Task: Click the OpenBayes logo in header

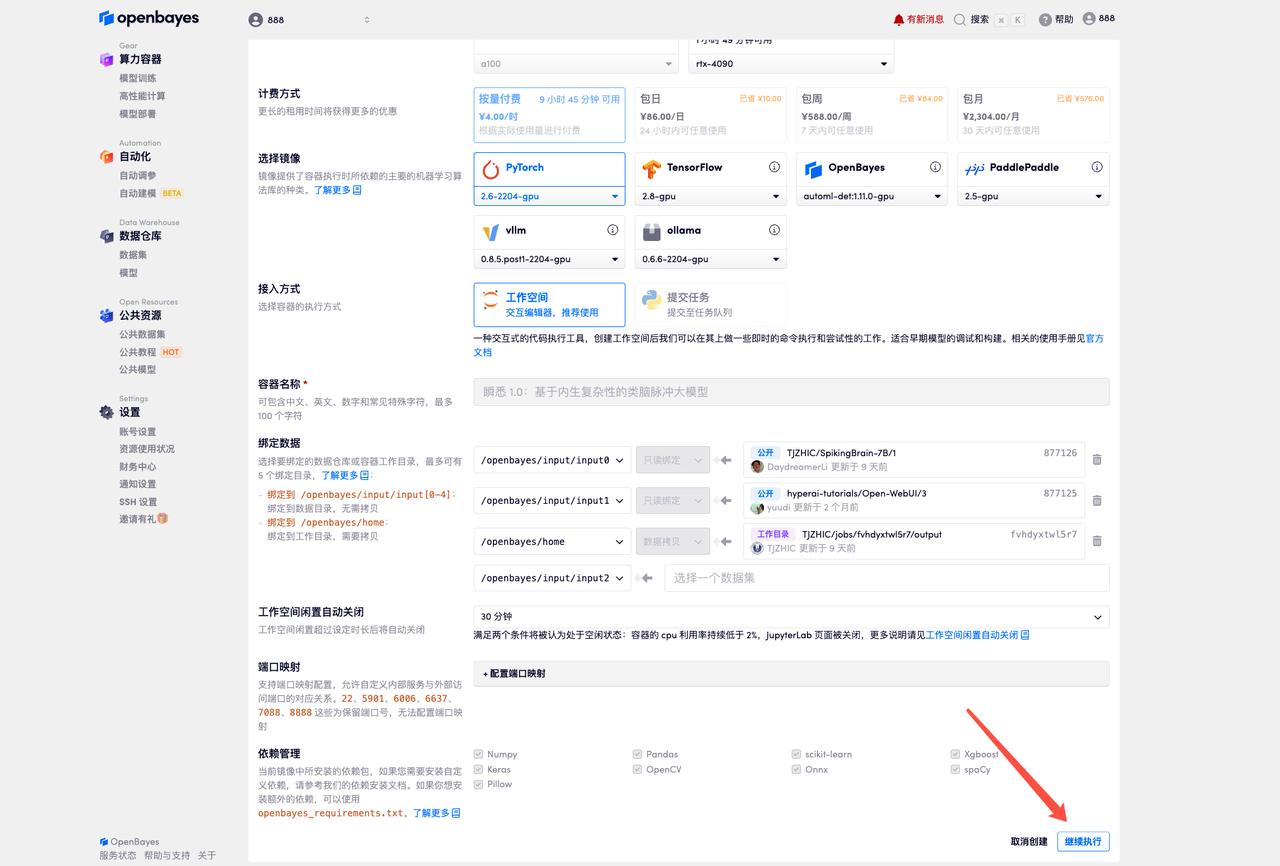Action: coord(149,19)
